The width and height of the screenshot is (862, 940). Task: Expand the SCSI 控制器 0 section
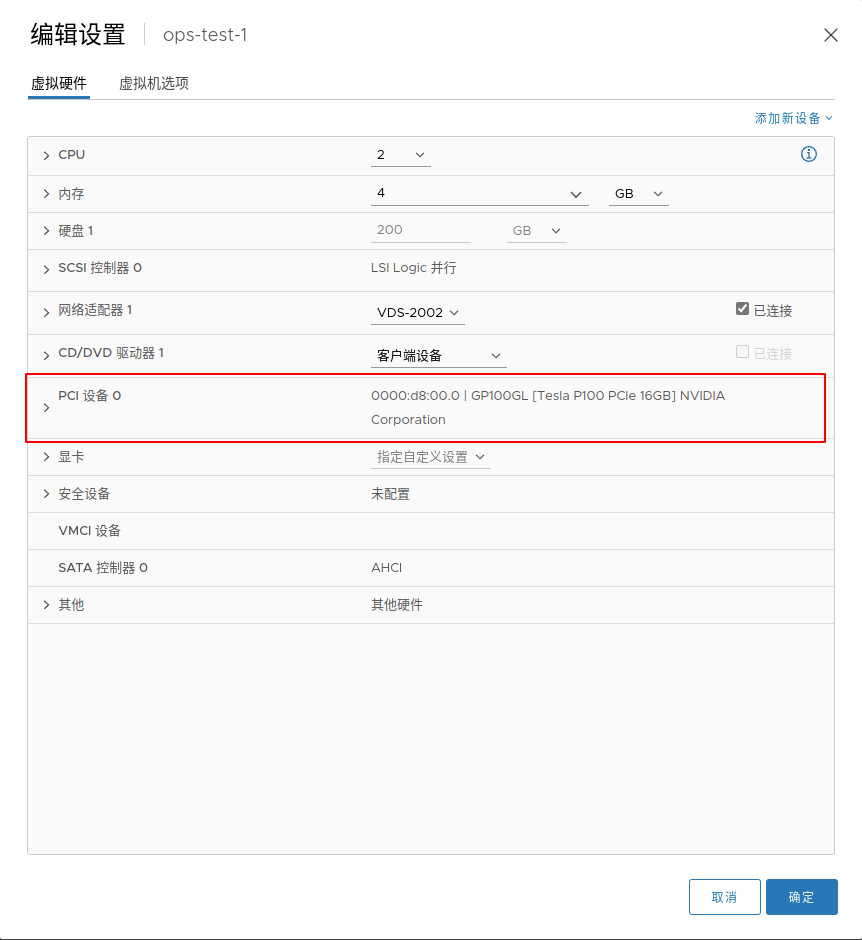pos(46,269)
